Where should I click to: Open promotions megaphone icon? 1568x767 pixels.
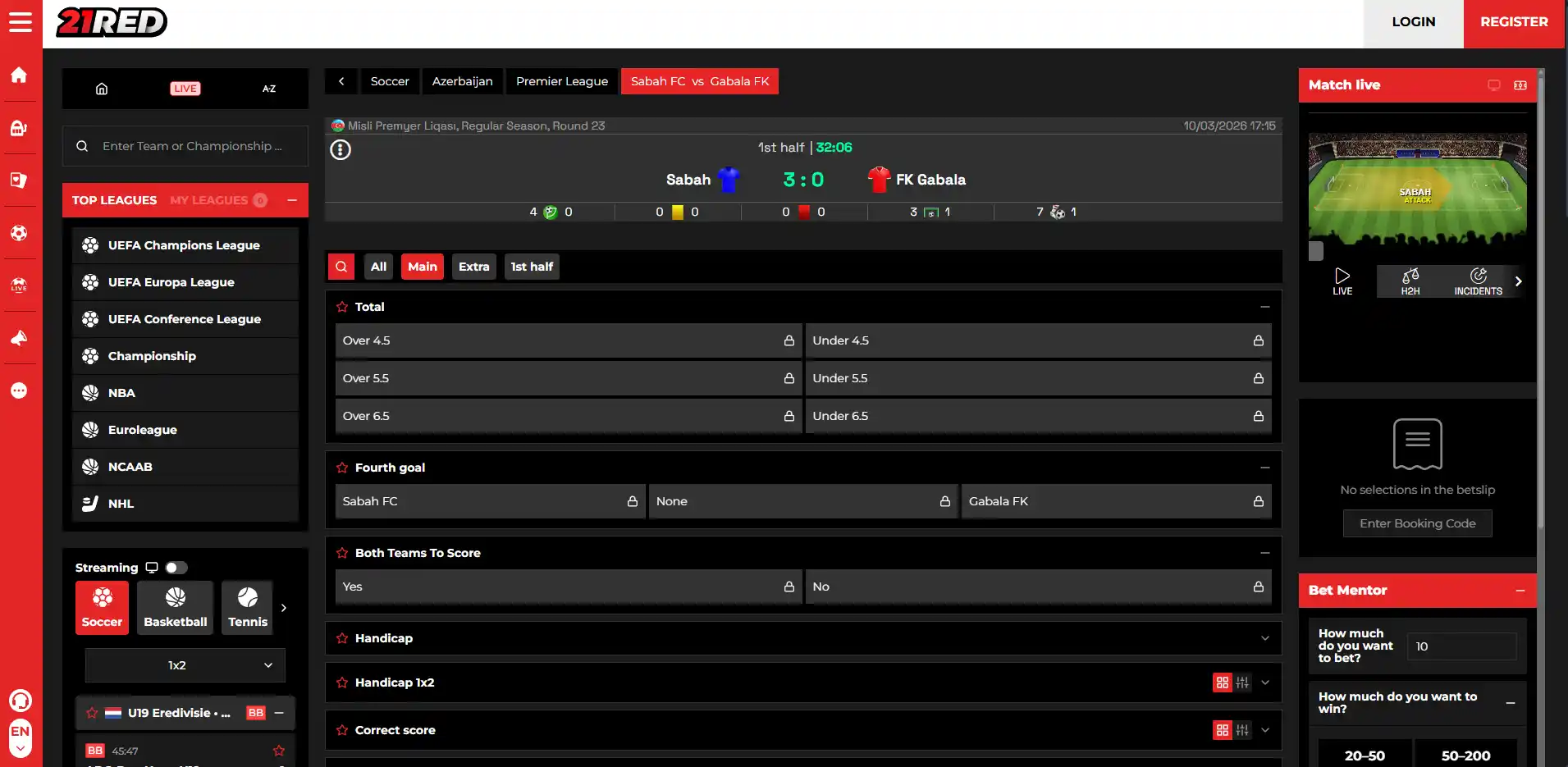point(19,338)
